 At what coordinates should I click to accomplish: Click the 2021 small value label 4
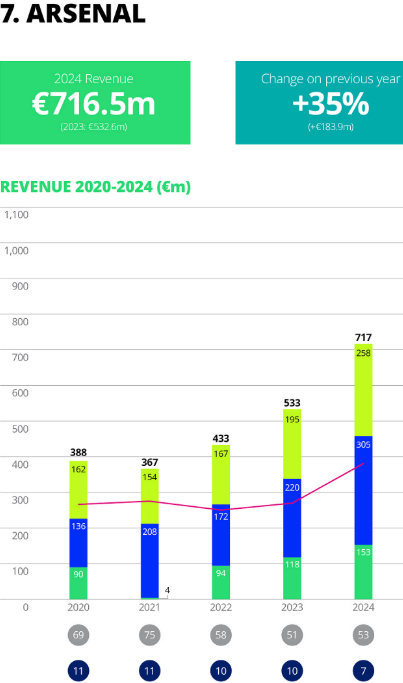click(x=167, y=591)
